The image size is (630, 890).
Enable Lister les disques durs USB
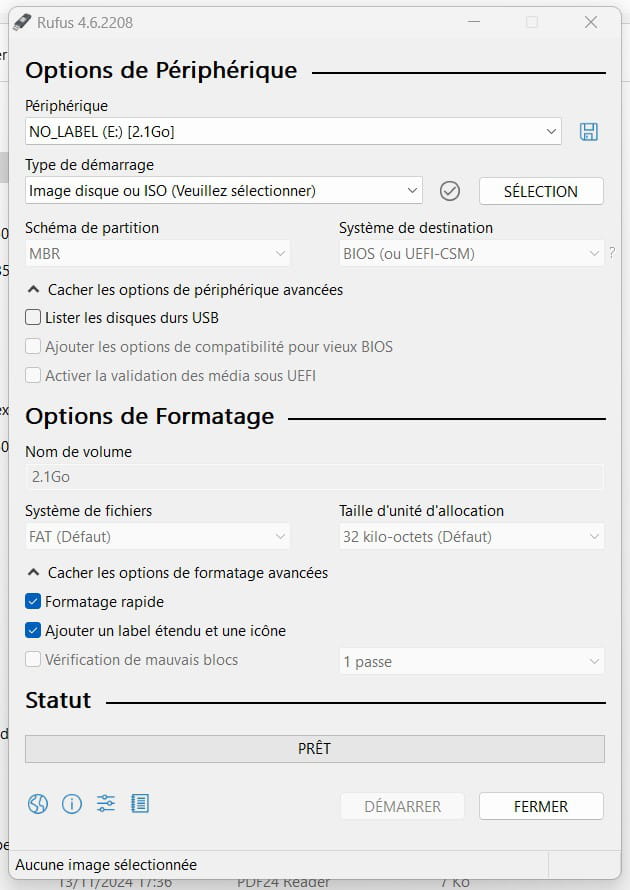[x=33, y=317]
